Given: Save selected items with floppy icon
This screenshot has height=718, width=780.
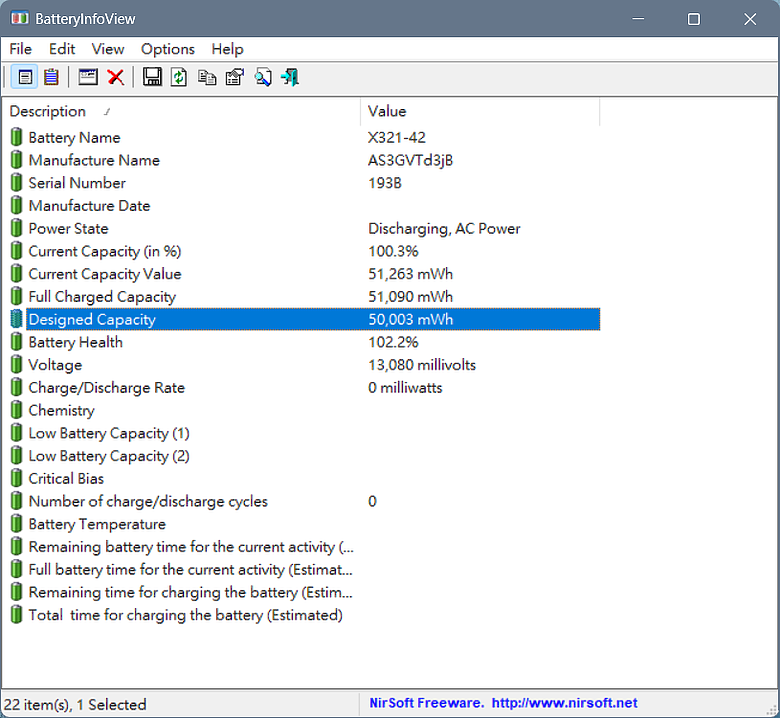Looking at the screenshot, I should (152, 77).
